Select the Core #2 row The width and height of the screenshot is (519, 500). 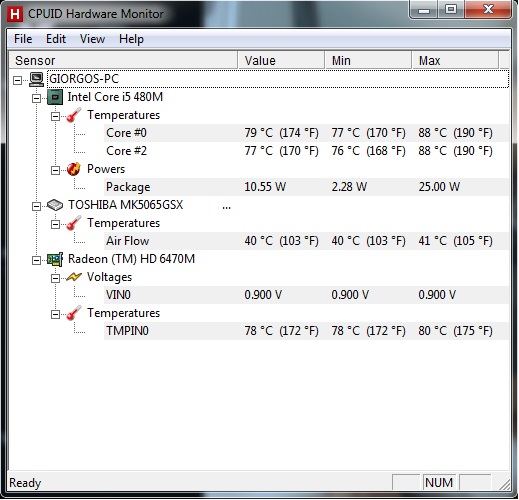coord(306,151)
